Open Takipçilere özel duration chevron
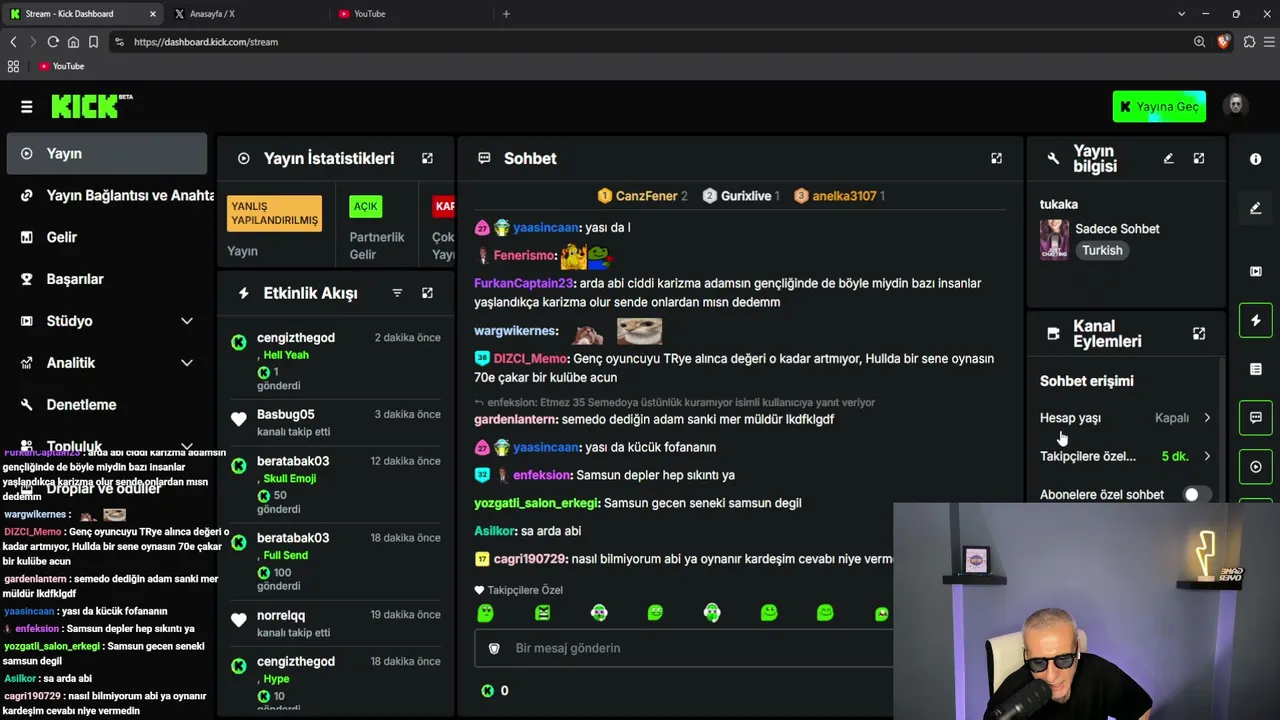This screenshot has width=1280, height=720. [x=1207, y=456]
